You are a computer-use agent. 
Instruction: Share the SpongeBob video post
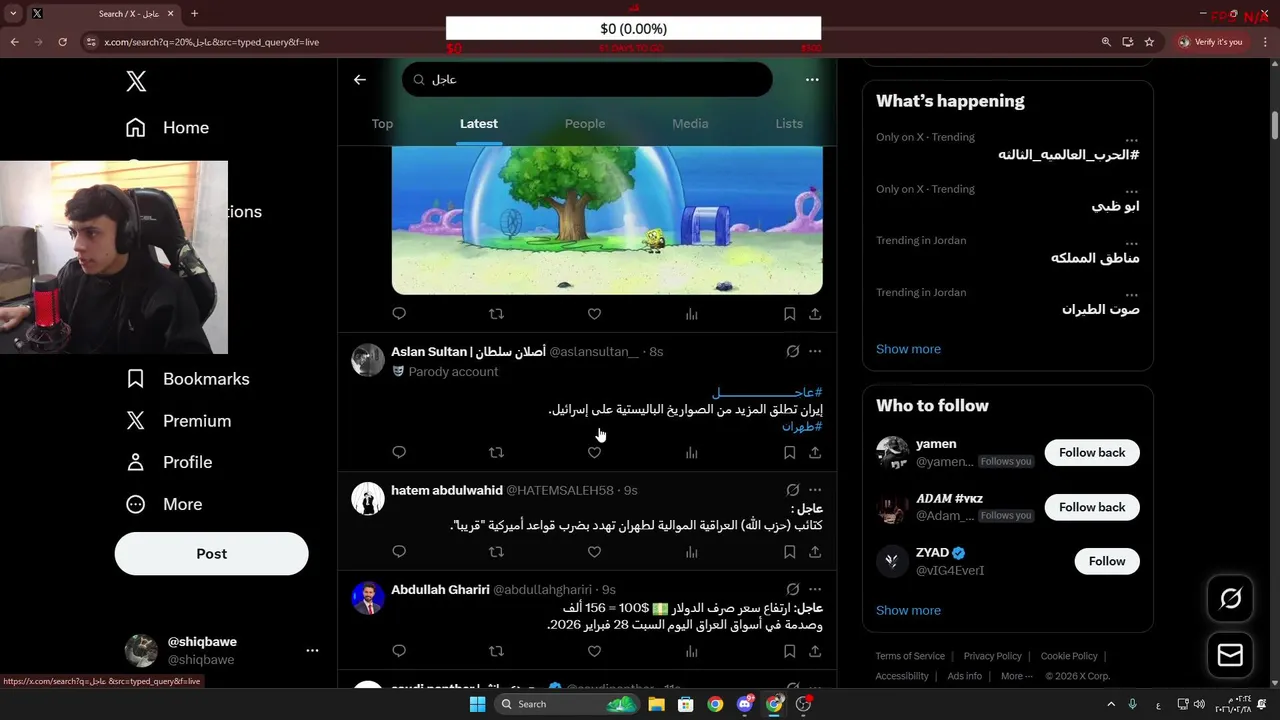(x=815, y=314)
